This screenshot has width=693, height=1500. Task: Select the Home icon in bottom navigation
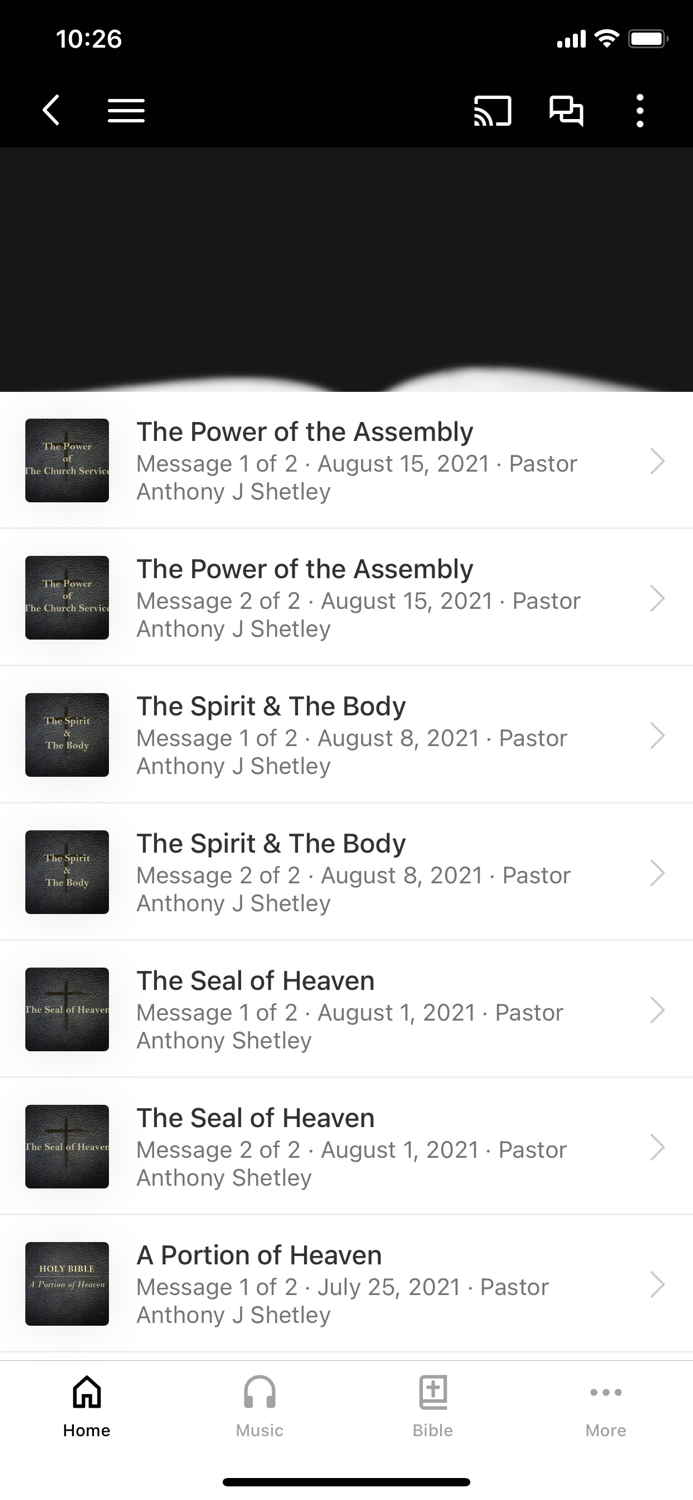[86, 1390]
